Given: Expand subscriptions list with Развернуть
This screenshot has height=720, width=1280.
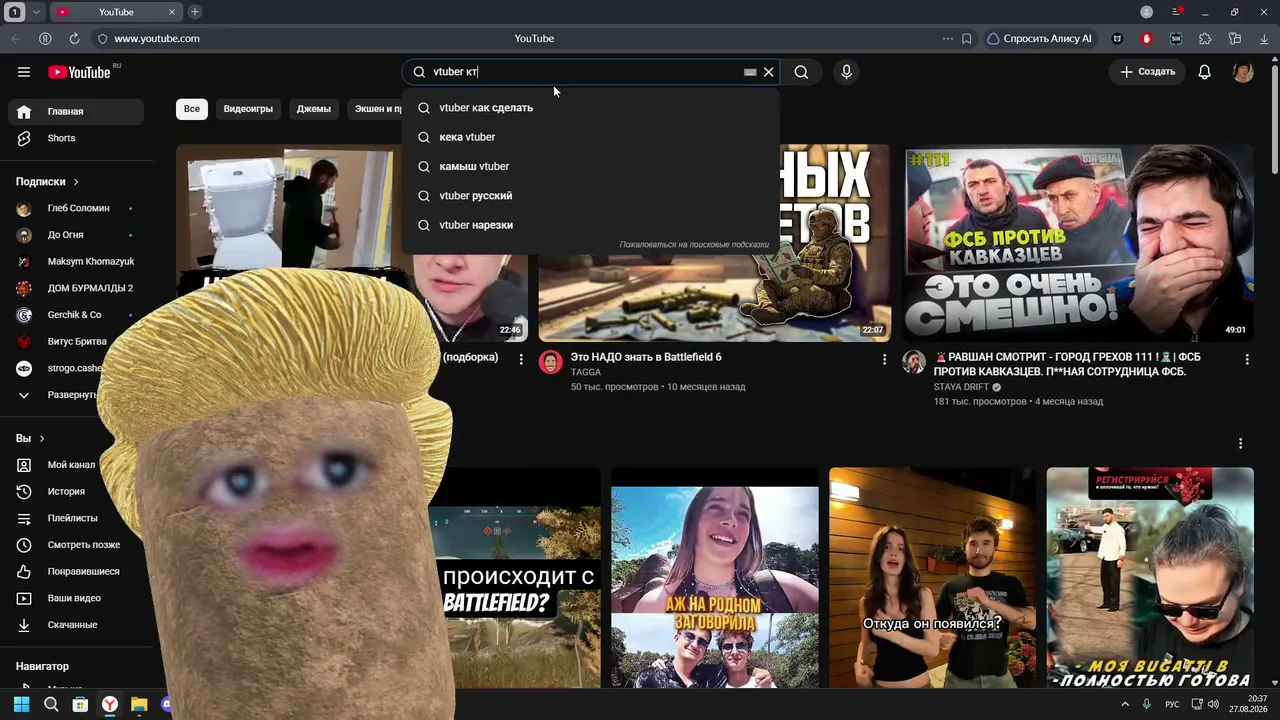Looking at the screenshot, I should click(60, 395).
